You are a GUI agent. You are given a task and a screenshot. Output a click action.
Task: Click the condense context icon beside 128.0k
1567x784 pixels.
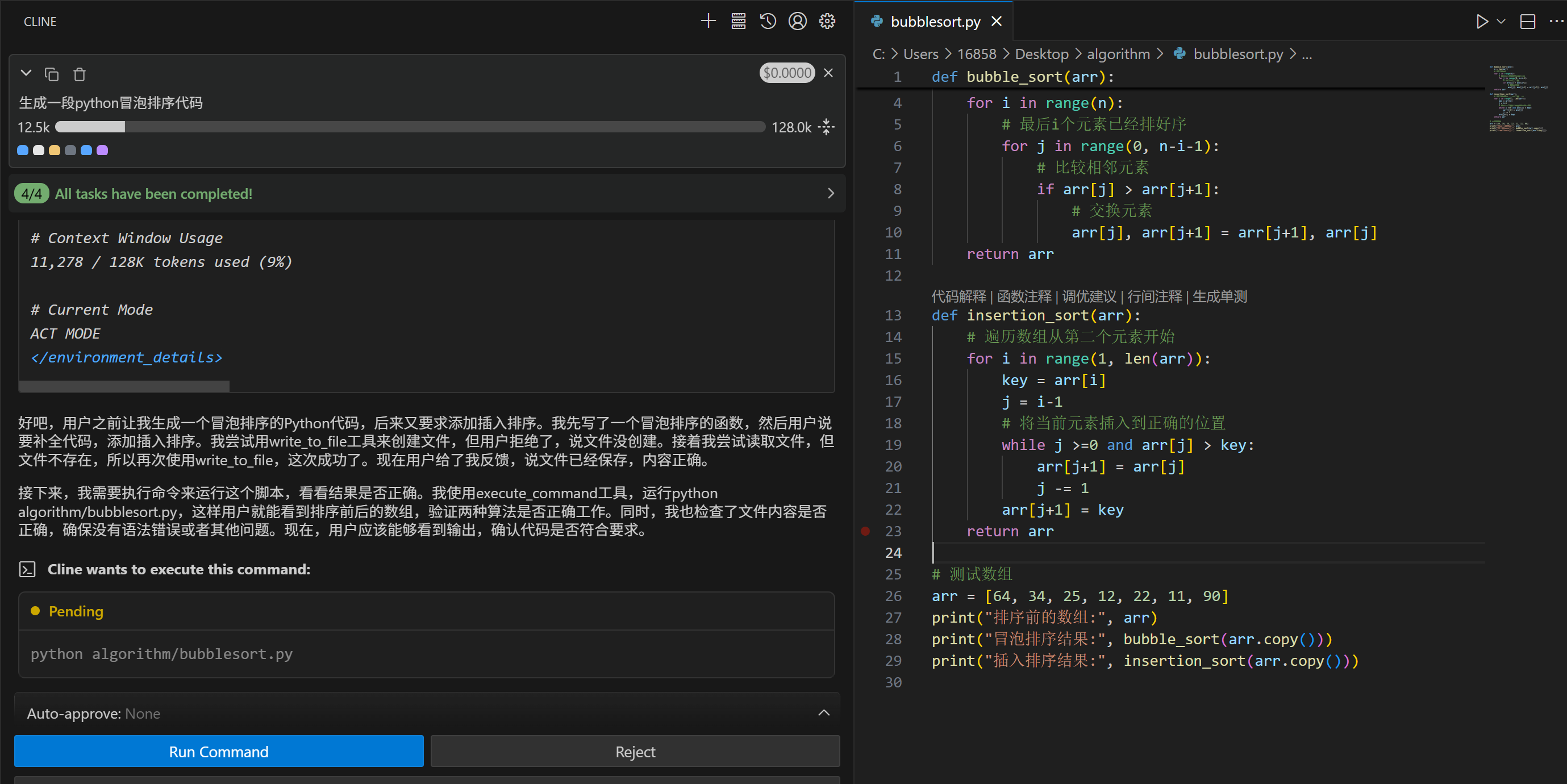[x=826, y=127]
